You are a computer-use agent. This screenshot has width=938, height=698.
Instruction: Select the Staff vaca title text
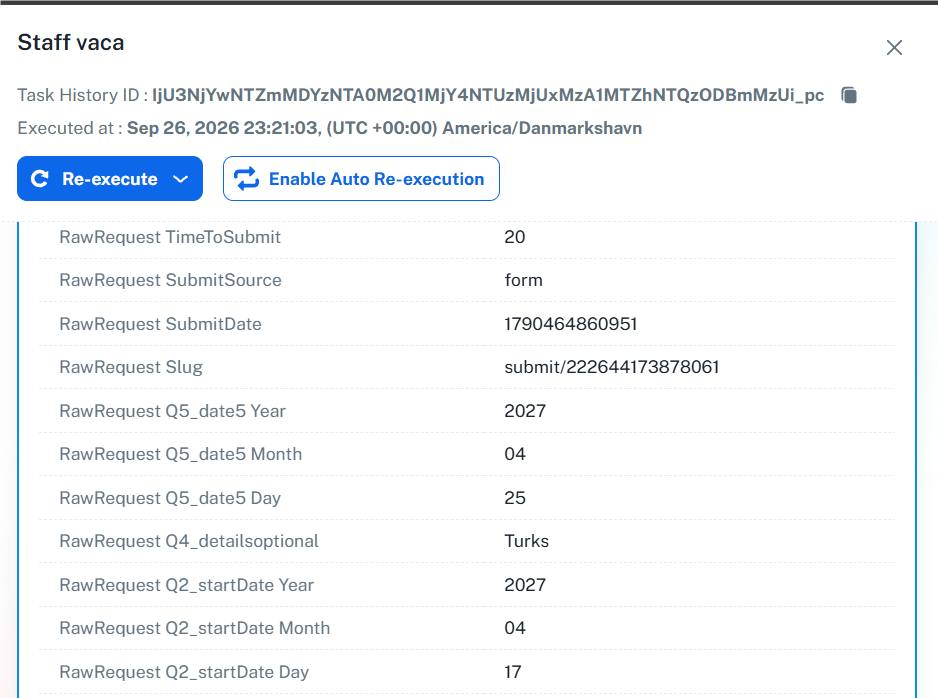(71, 42)
